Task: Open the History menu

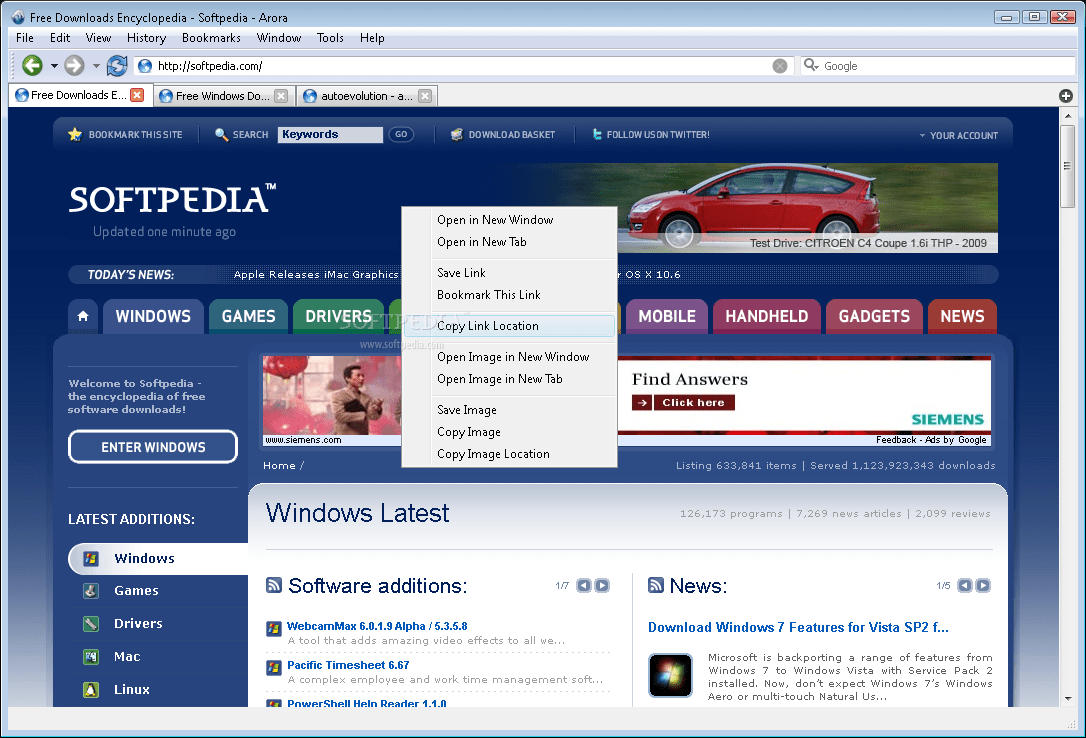Action: pos(146,38)
